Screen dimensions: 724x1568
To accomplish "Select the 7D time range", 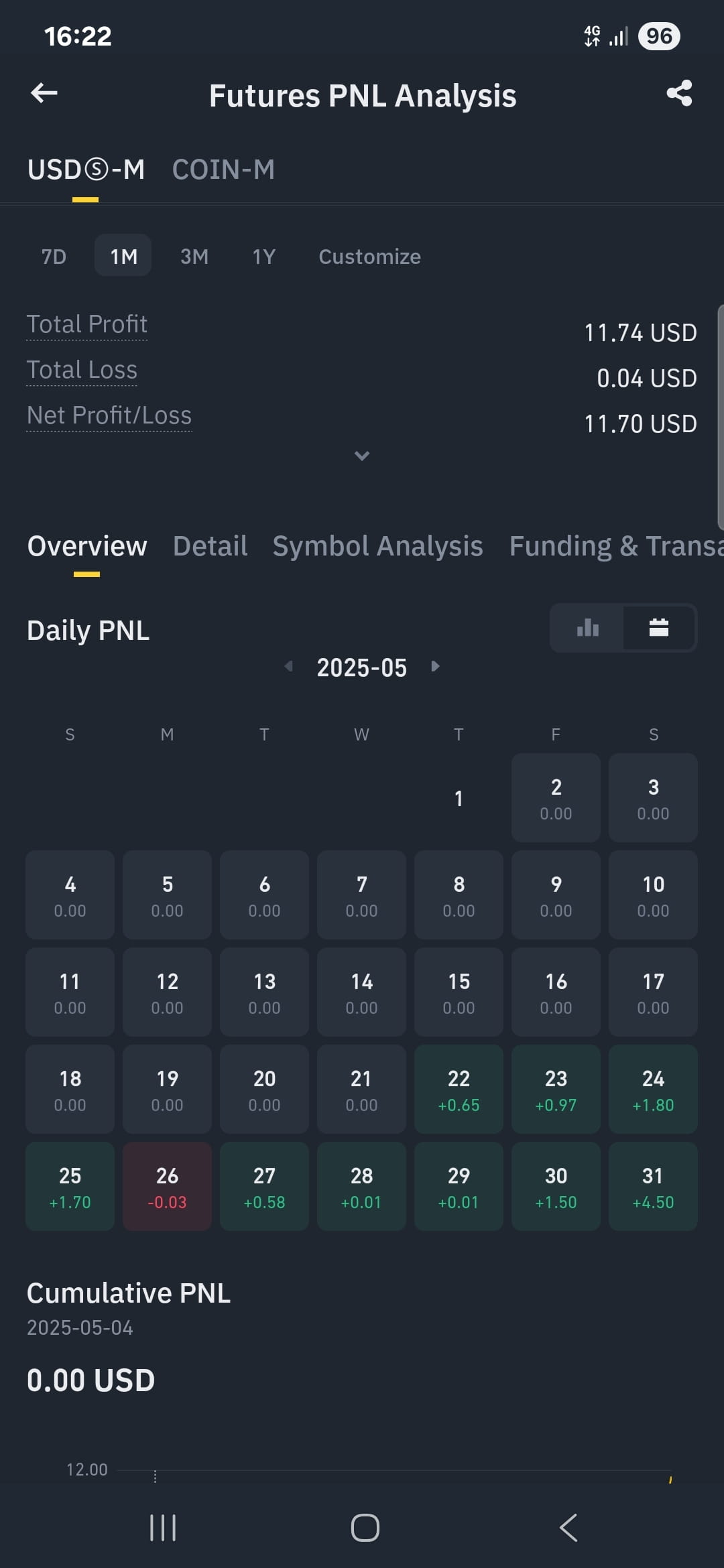I will click(x=54, y=257).
